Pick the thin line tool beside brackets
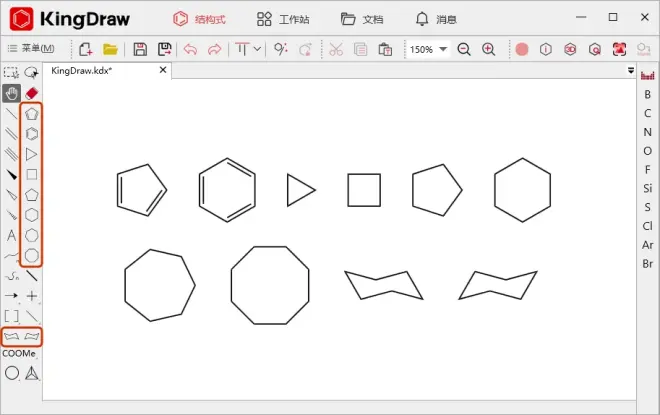 [32, 316]
